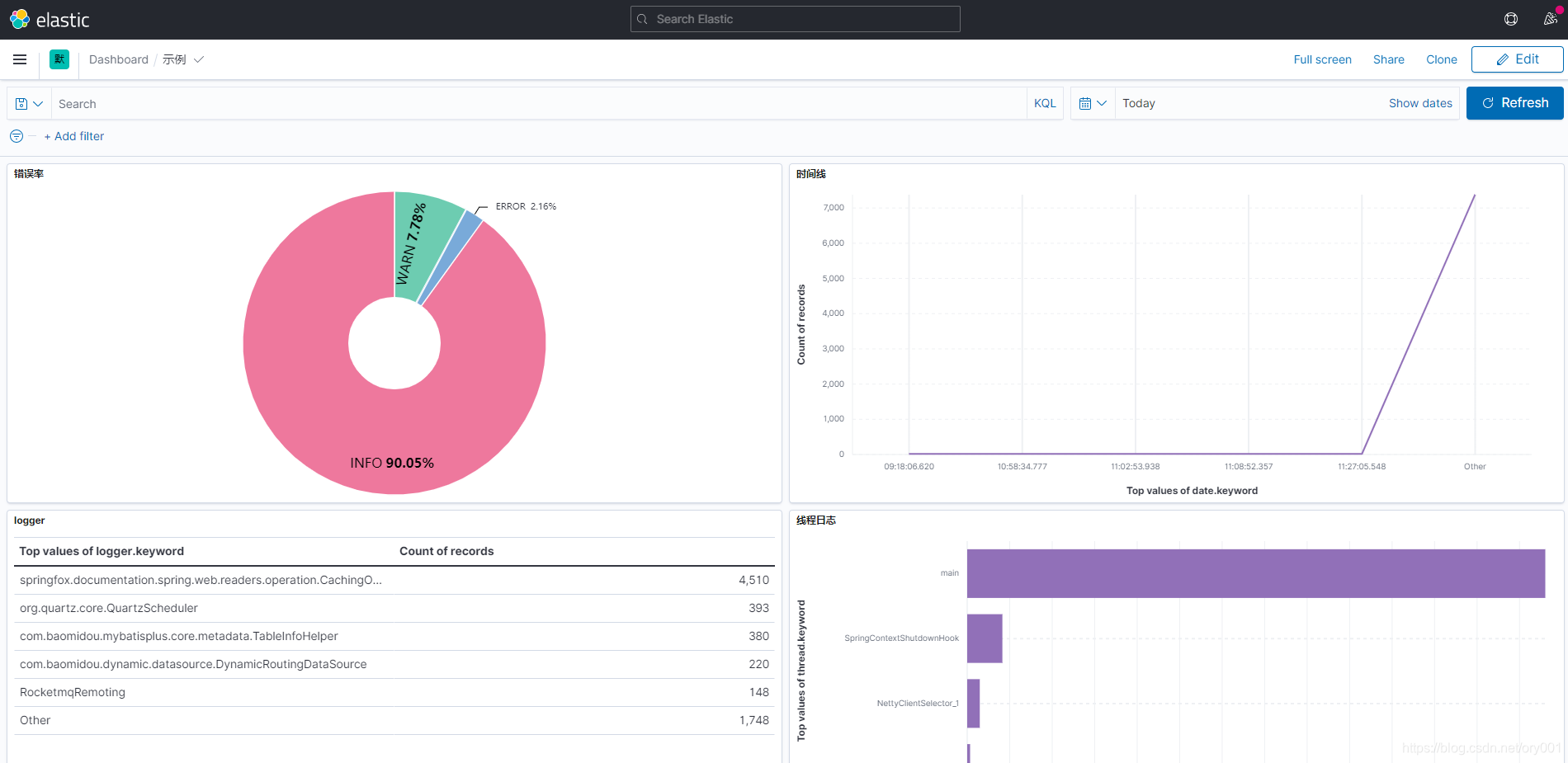The width and height of the screenshot is (1568, 763).
Task: Open the hamburger navigation menu
Action: coord(20,59)
